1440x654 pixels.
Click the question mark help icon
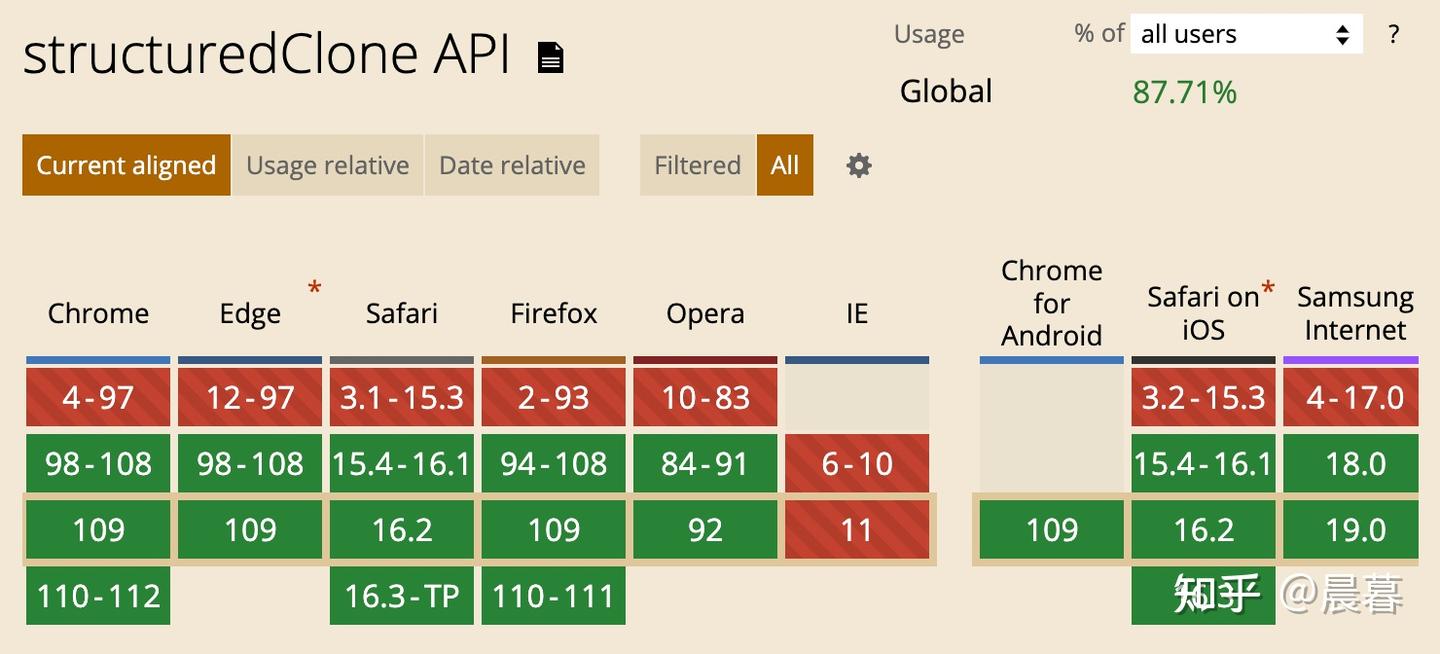[x=1393, y=34]
